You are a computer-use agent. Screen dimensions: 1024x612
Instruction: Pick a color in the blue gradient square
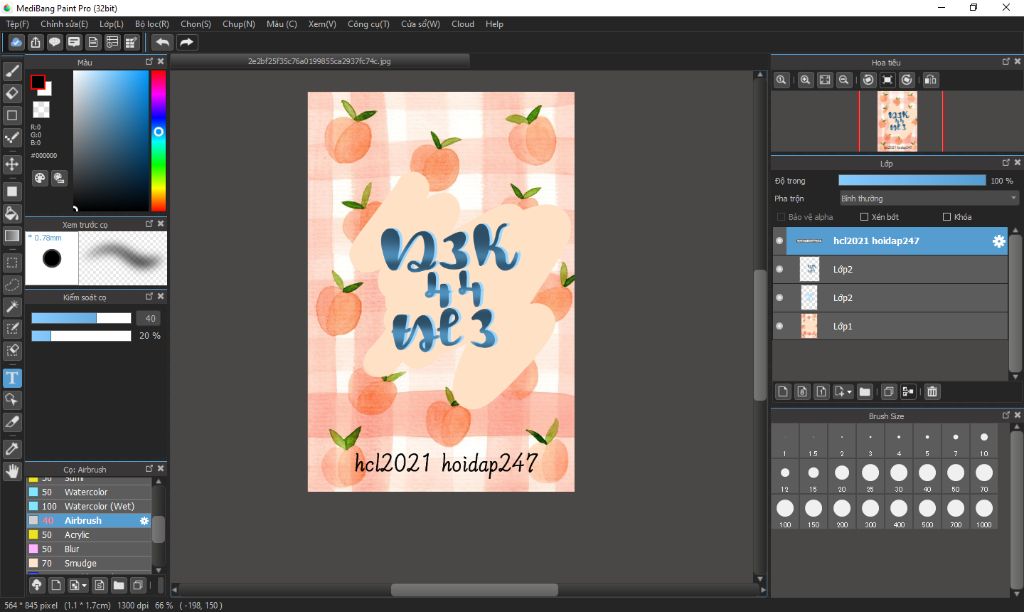tap(110, 140)
